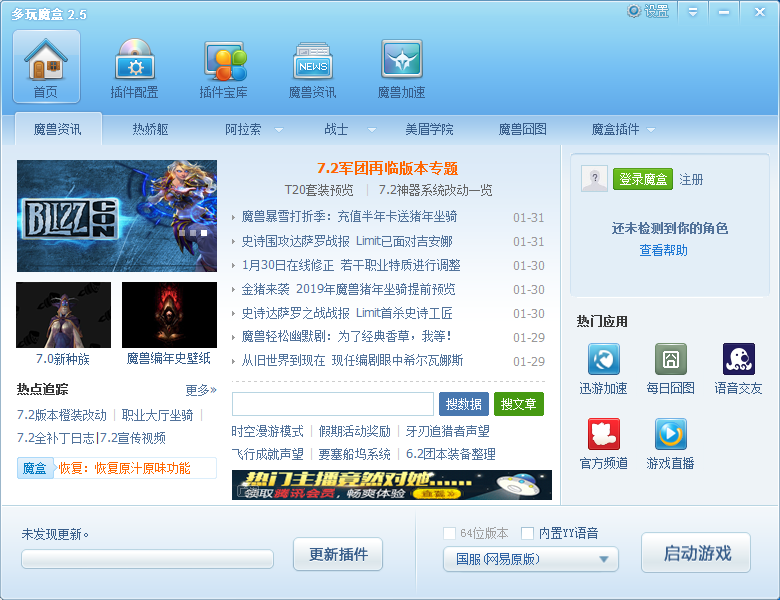Open the 7.2神器系统改动一览 link
This screenshot has height=600, width=780.
[435, 190]
